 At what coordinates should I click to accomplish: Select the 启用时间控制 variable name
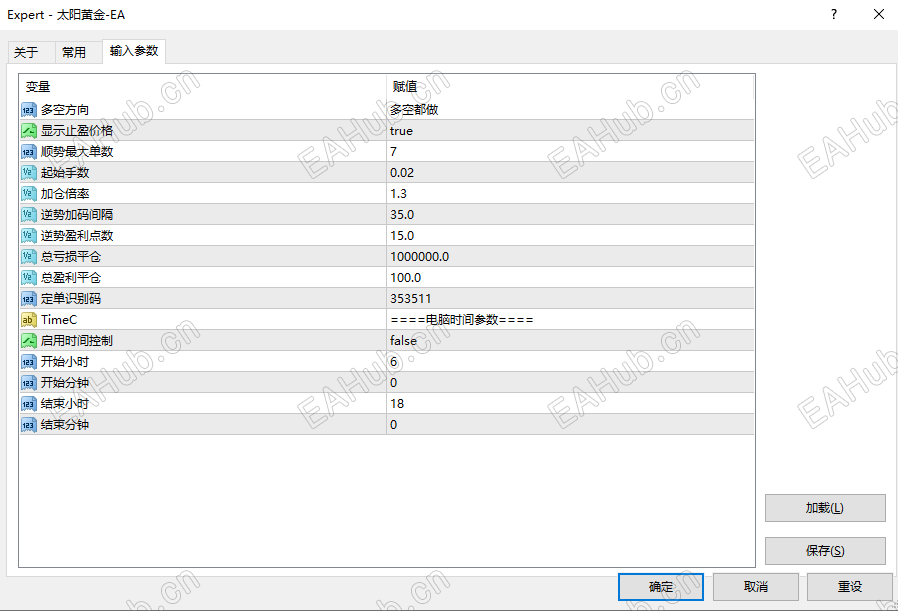point(77,341)
